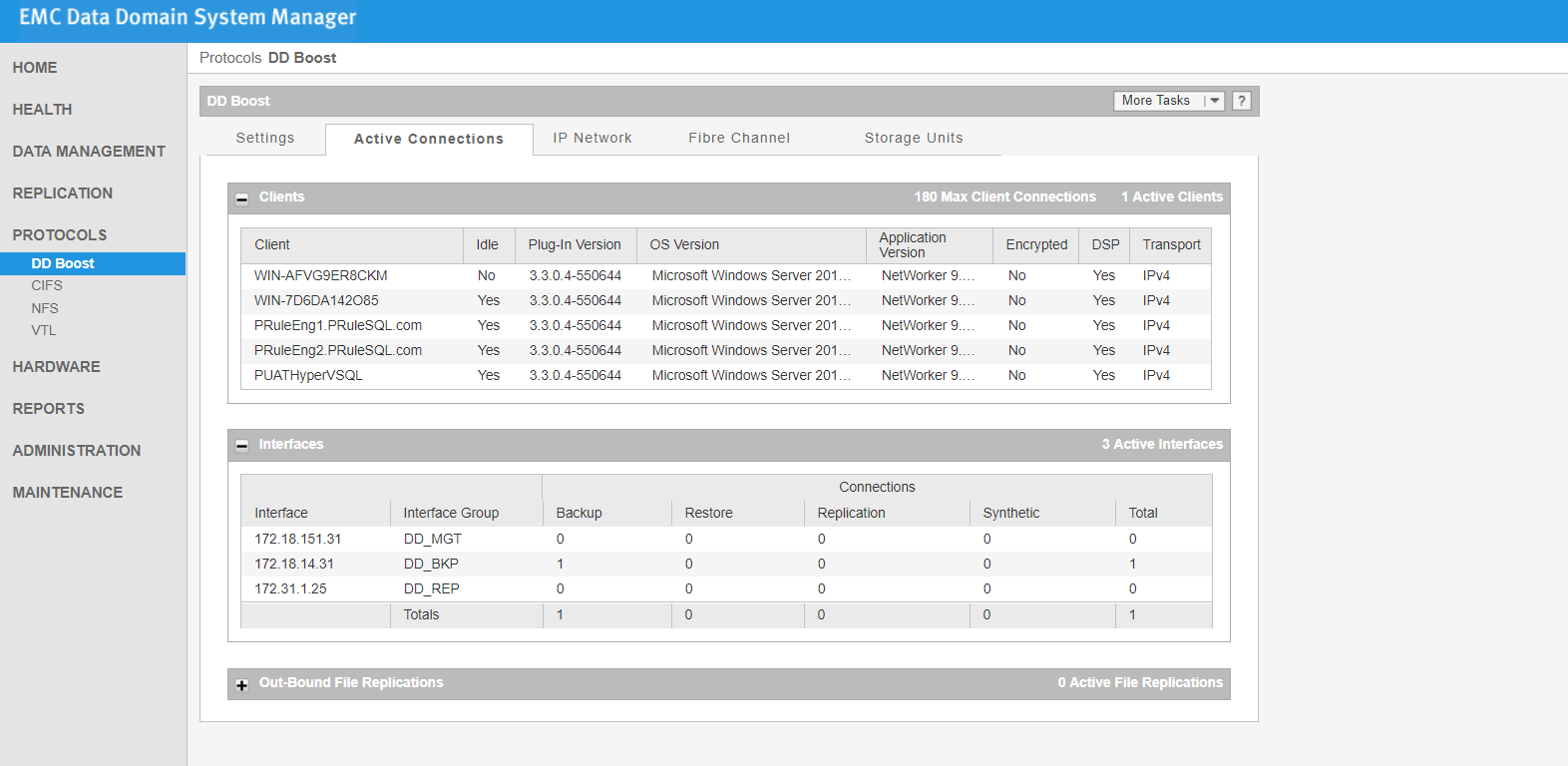Click interface 172.18.151.31
Viewport: 1568px width, 766px height.
(297, 540)
